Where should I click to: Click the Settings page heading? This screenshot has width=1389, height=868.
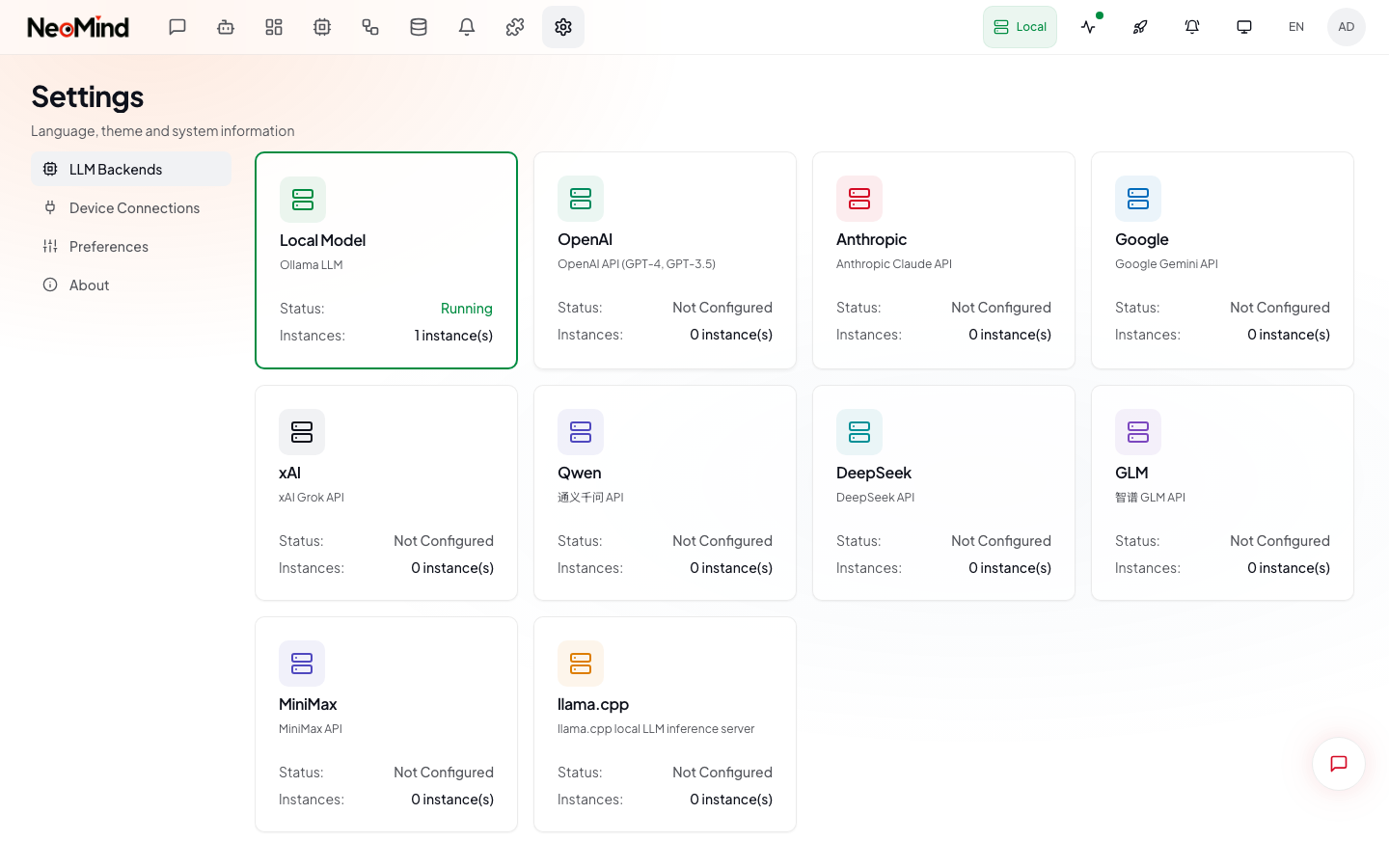point(88,96)
